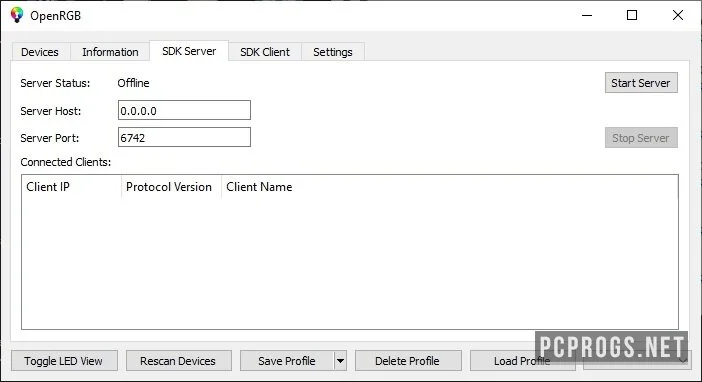Open the SDK Client tab
The image size is (702, 382).
pyautogui.click(x=265, y=52)
